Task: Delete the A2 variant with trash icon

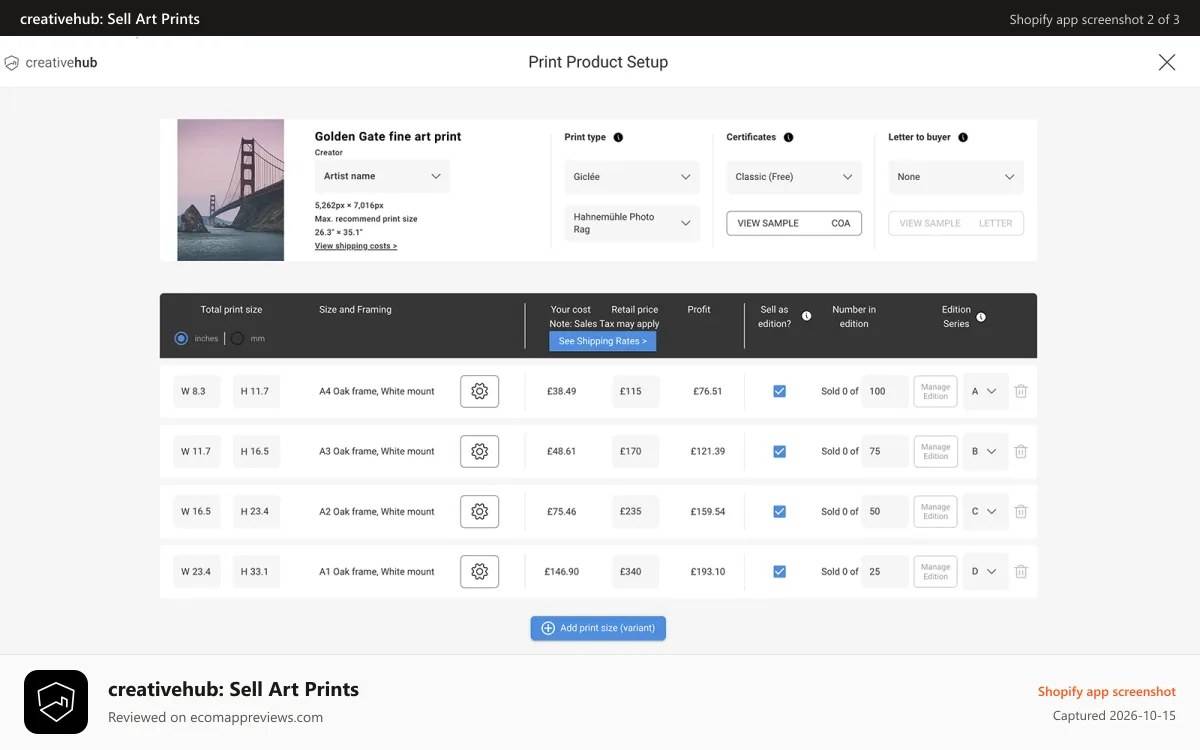Action: coord(1021,511)
